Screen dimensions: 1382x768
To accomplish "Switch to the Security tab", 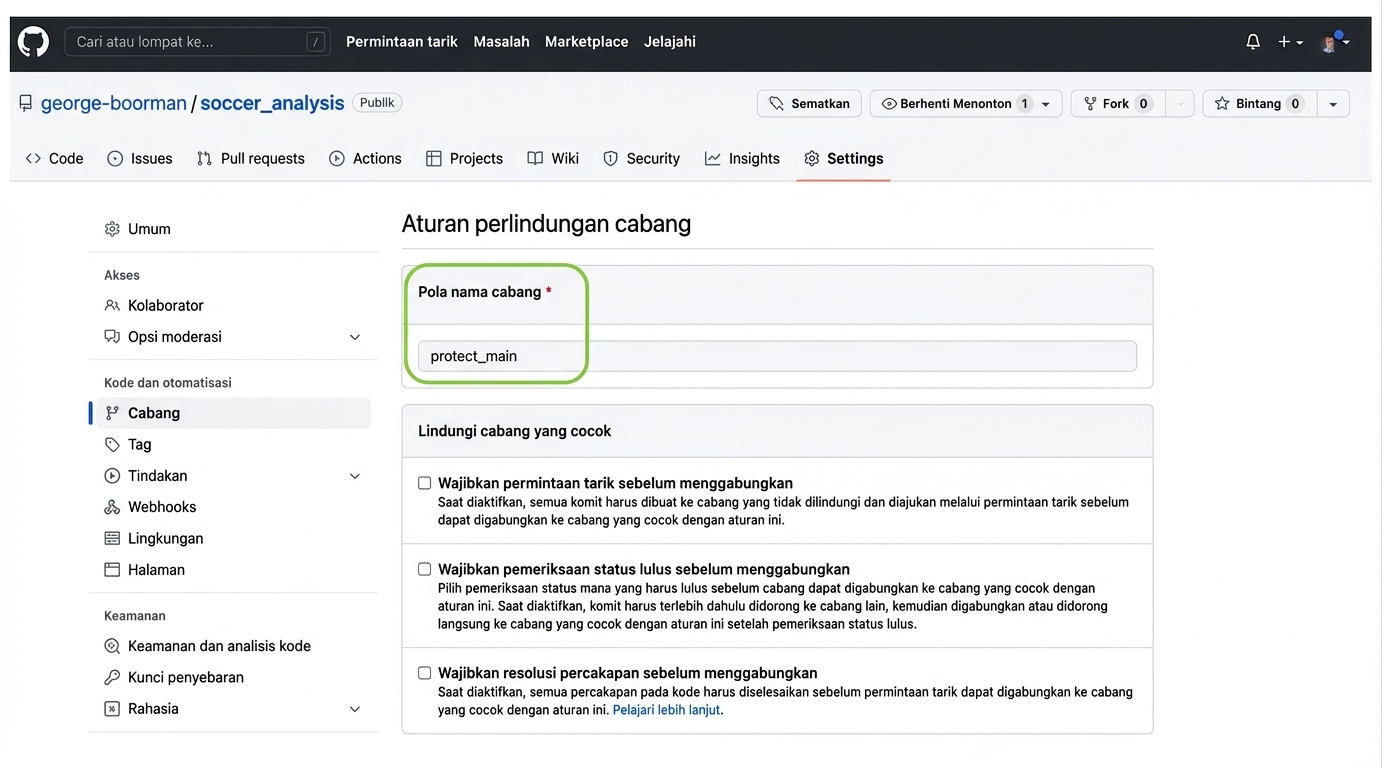I will [641, 159].
